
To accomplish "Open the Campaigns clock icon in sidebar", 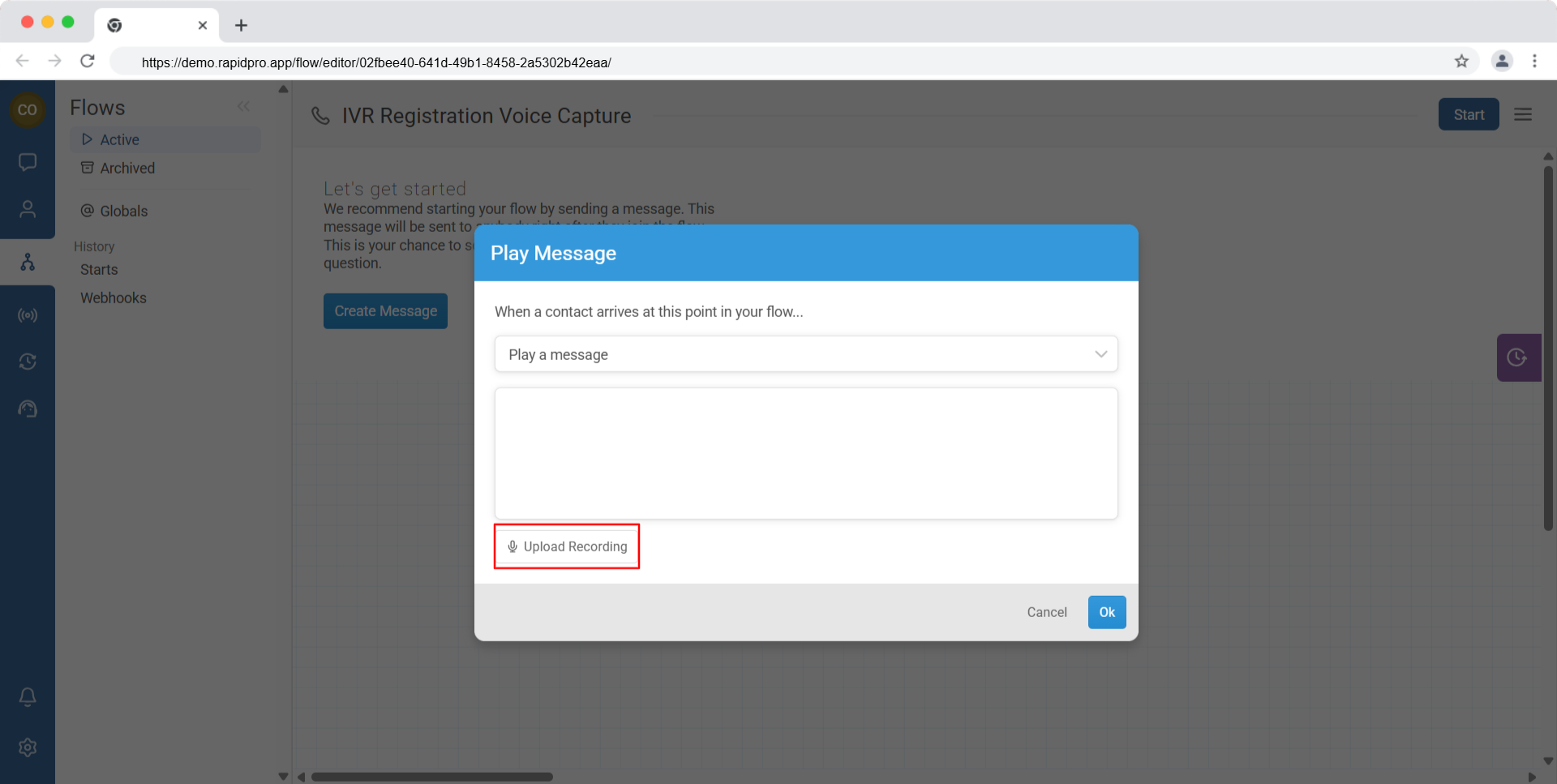I will coord(28,362).
